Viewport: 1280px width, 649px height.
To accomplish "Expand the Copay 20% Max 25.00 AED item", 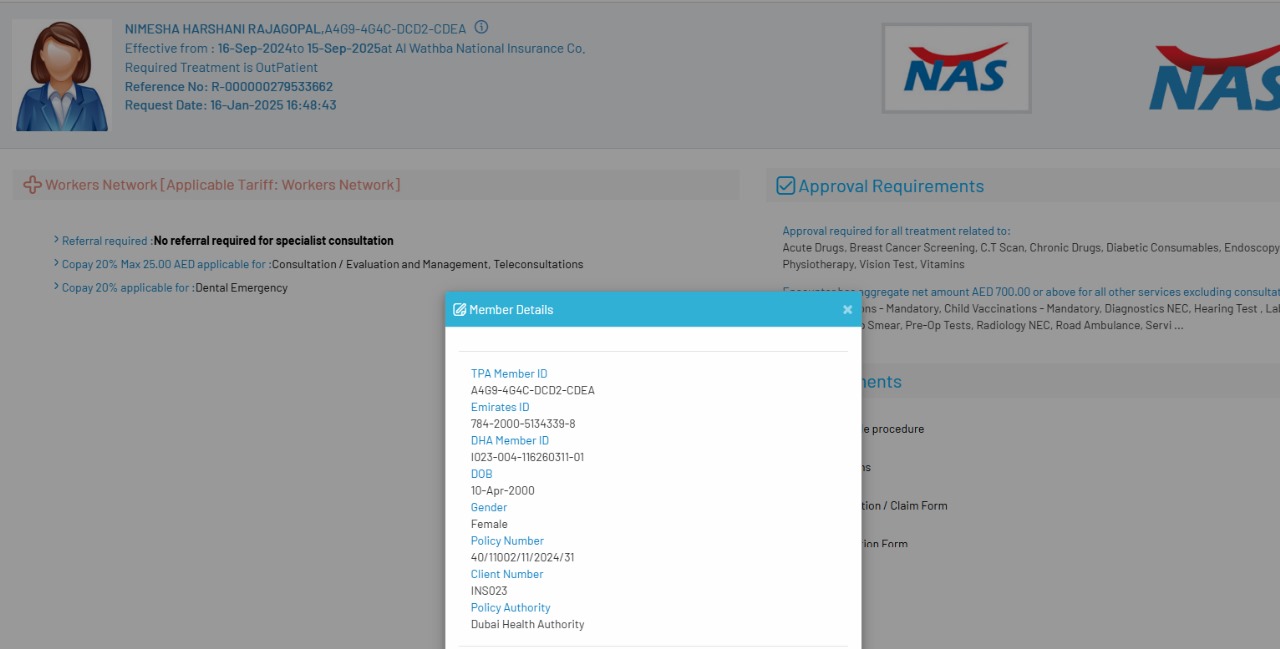I will [56, 264].
